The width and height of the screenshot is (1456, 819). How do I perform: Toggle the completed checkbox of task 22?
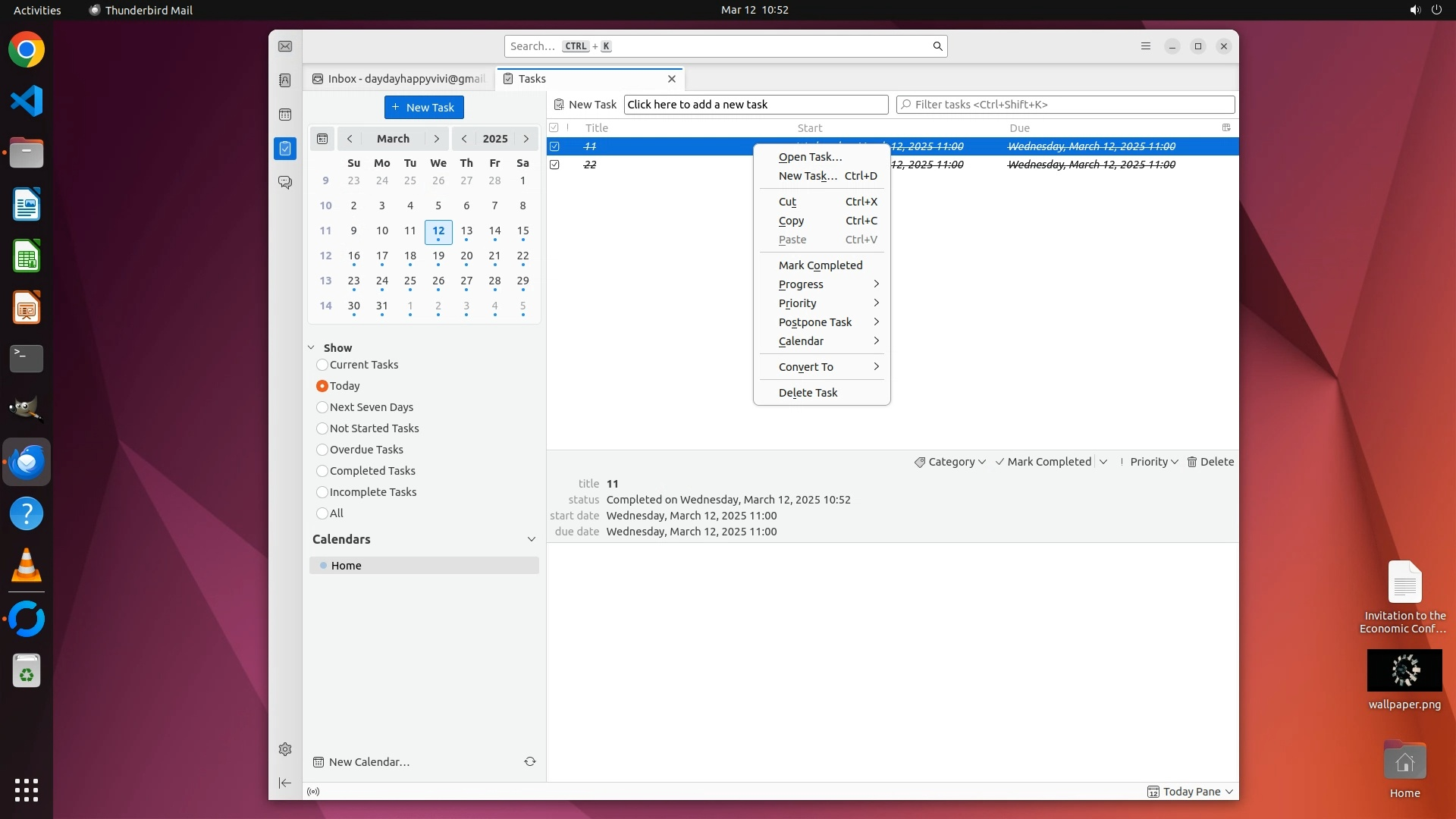point(555,165)
